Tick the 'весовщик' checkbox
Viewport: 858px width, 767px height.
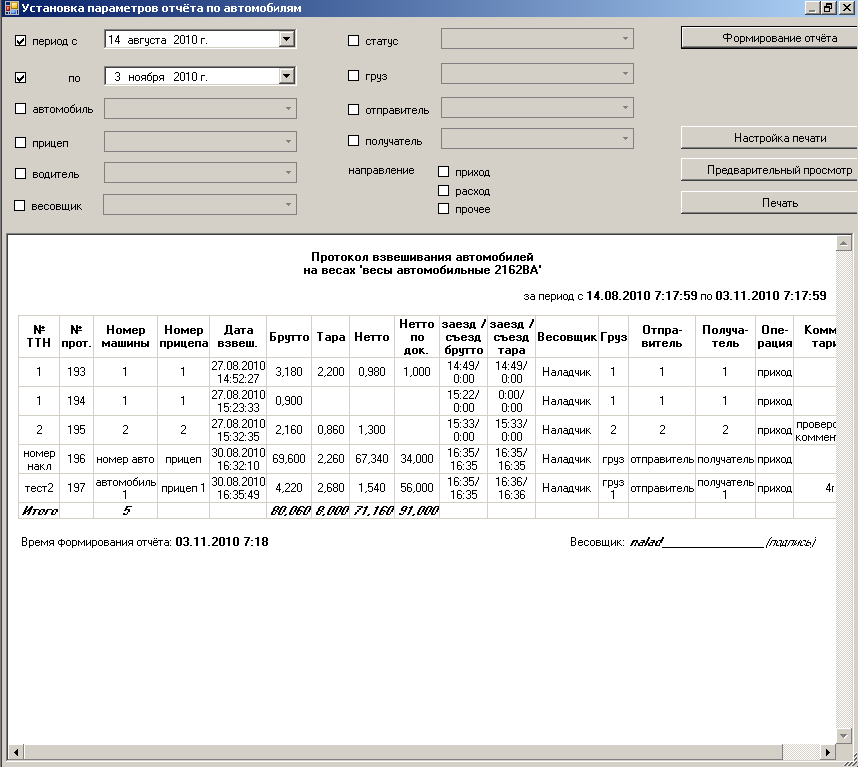20,206
